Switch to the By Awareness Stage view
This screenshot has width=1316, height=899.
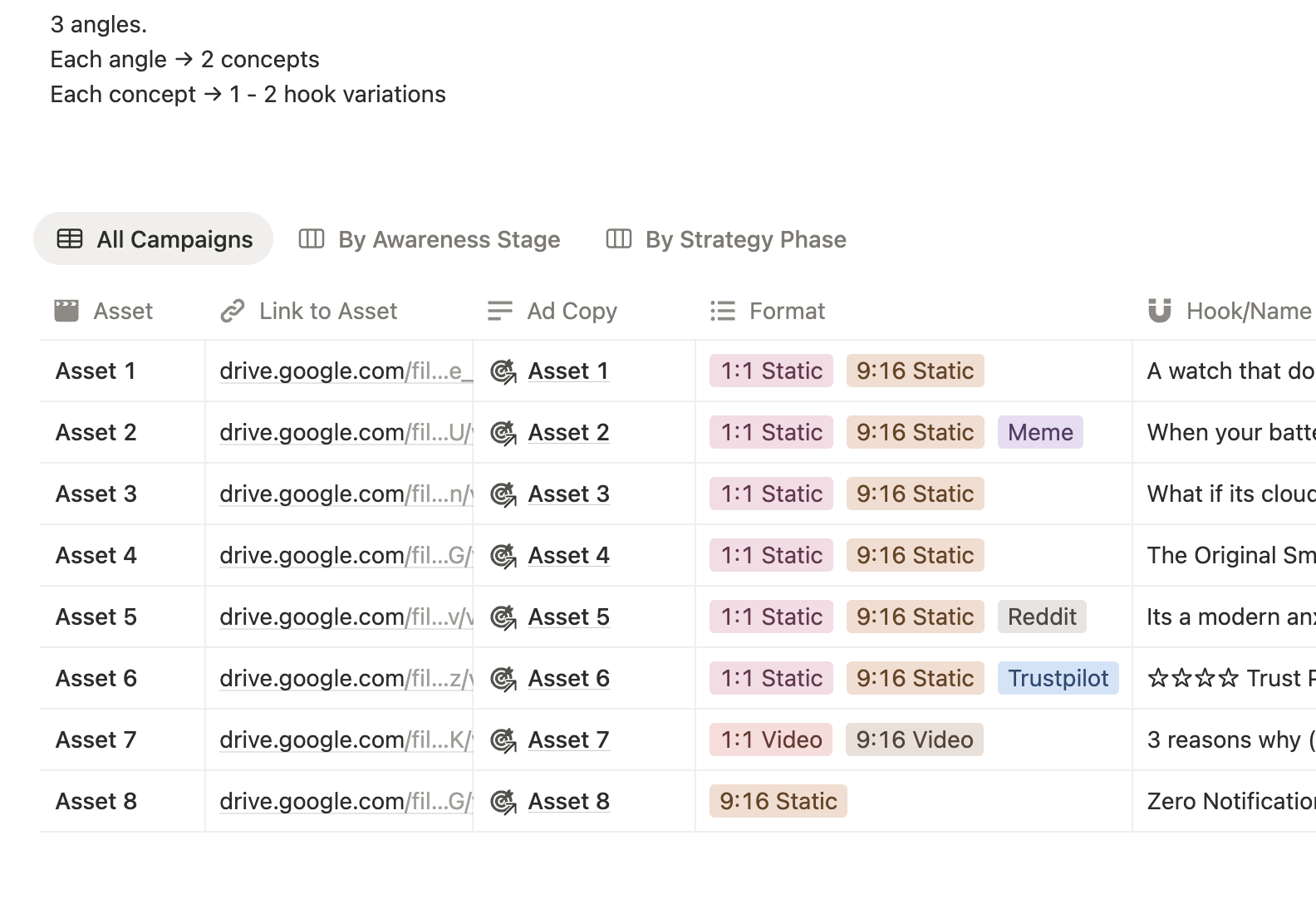[x=449, y=239]
